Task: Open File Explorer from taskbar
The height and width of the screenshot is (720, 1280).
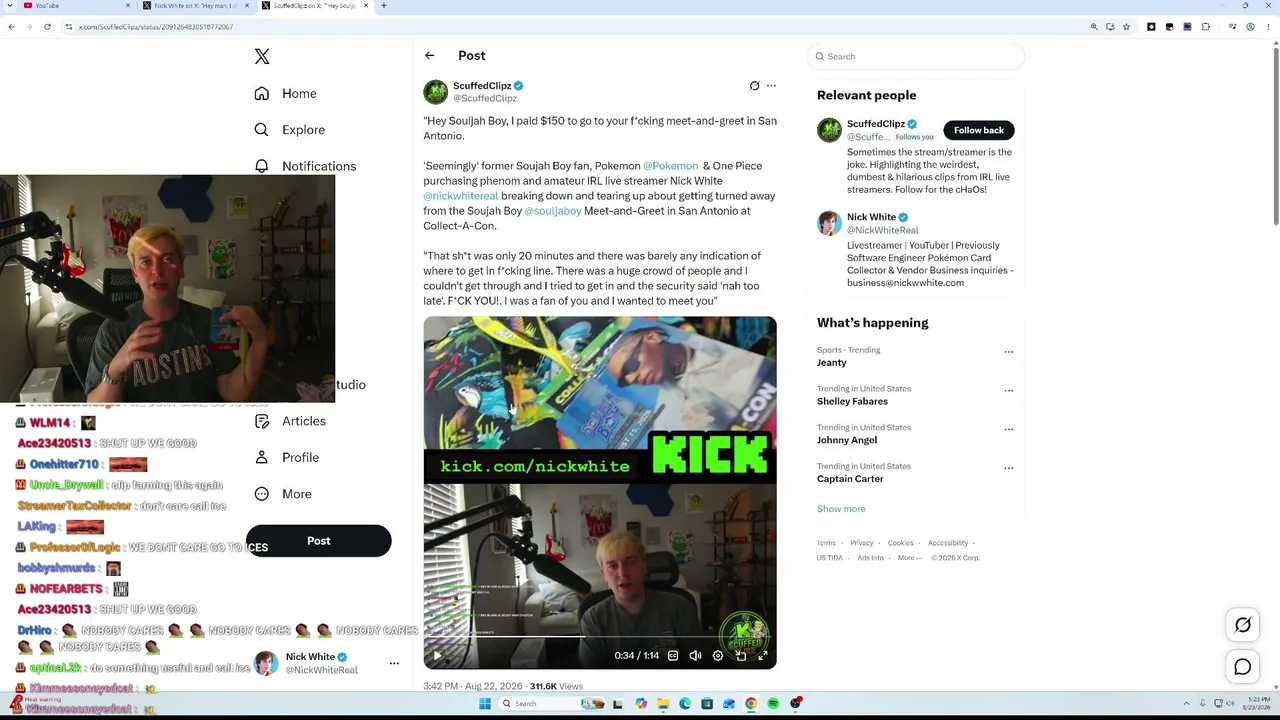Action: (663, 704)
